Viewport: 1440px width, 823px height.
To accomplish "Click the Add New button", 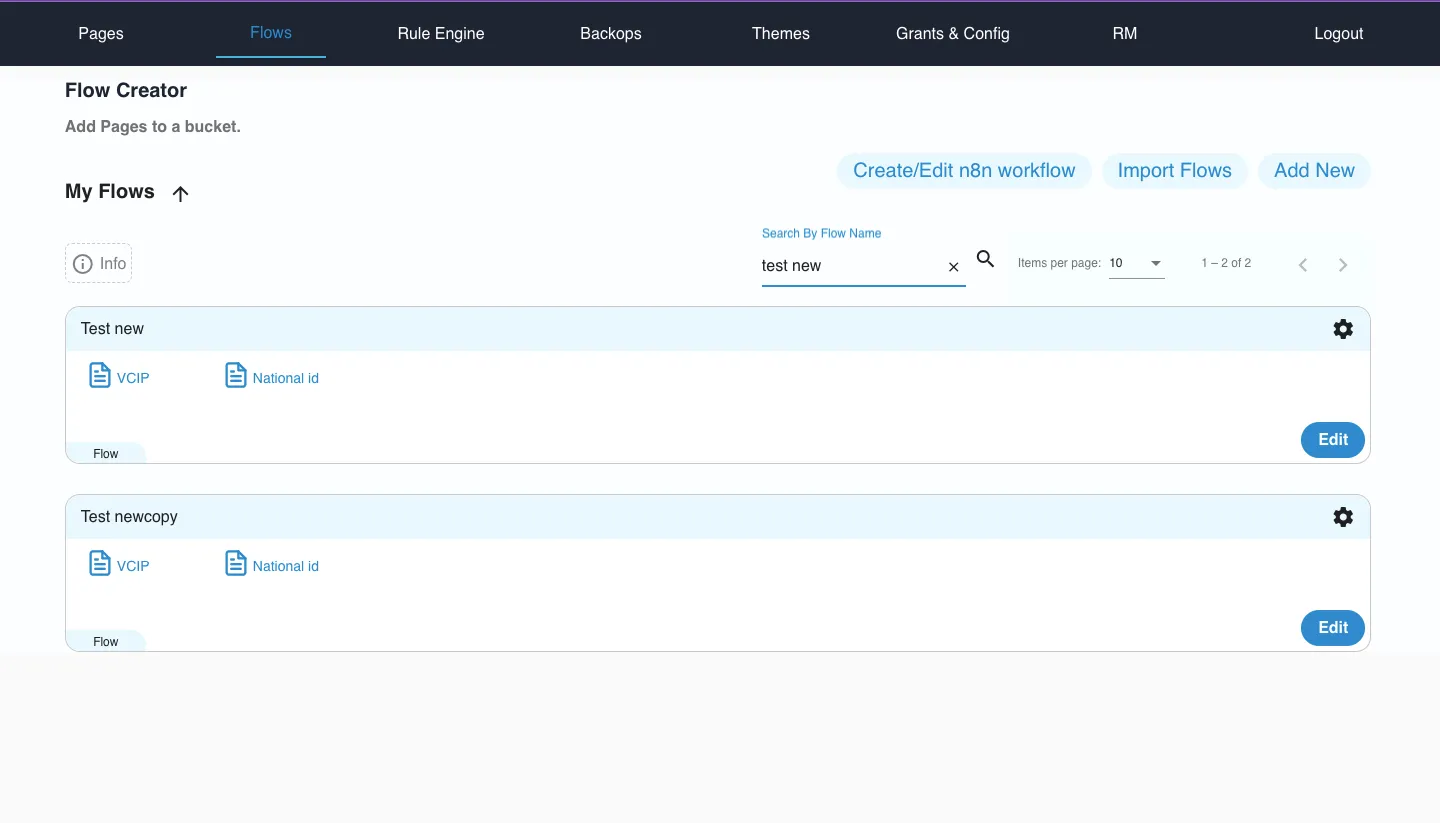I will tap(1314, 171).
